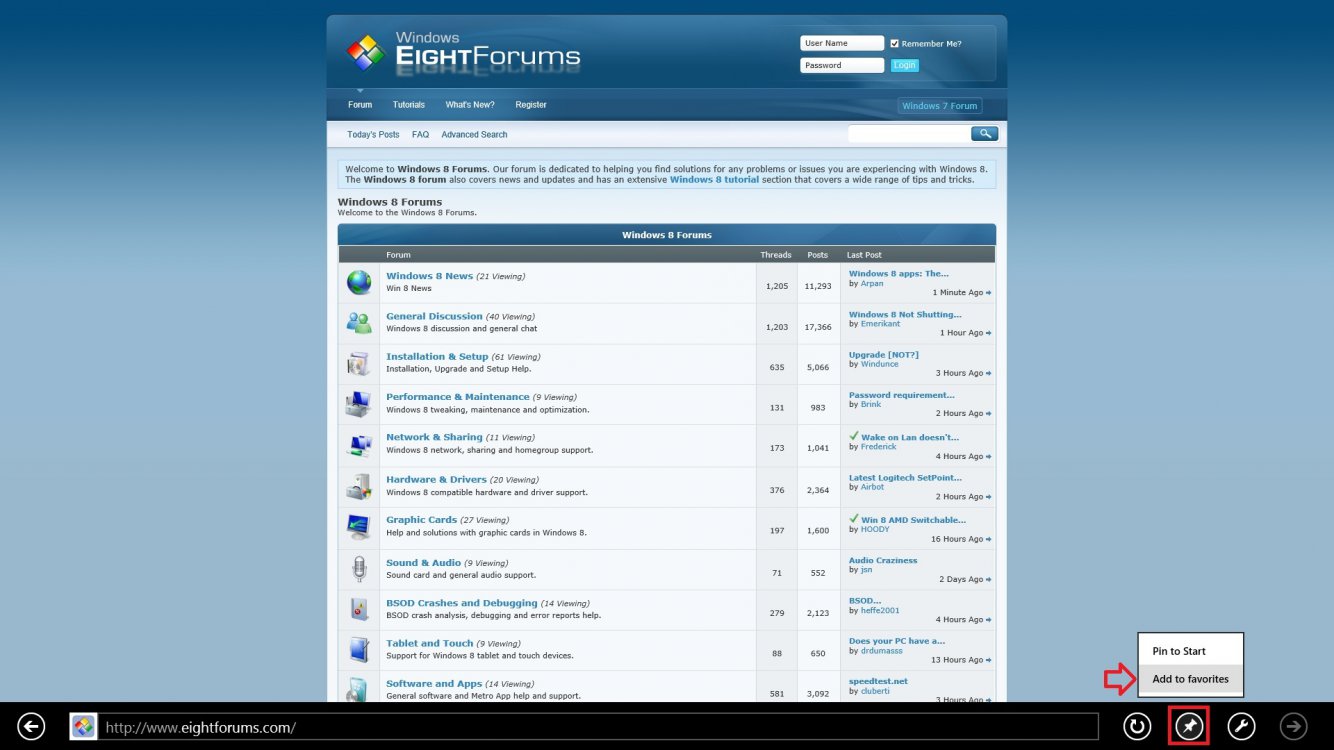Click the Windows 7 Forum button
The height and width of the screenshot is (750, 1334).
pos(939,106)
